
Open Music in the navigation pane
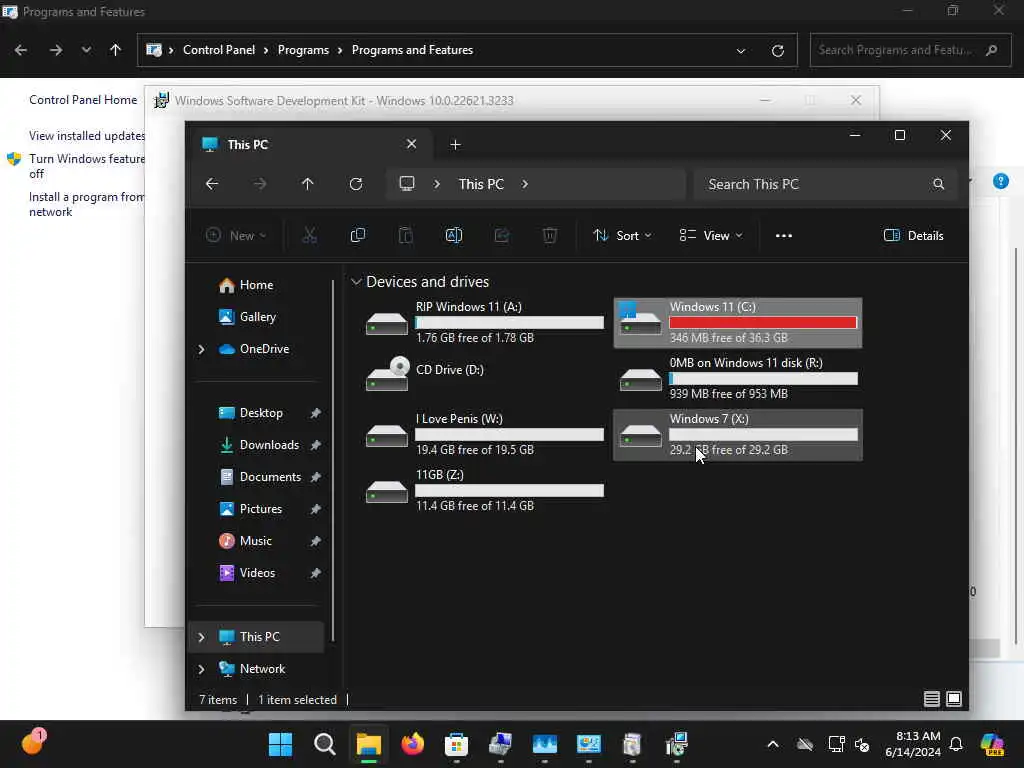[x=245, y=541]
